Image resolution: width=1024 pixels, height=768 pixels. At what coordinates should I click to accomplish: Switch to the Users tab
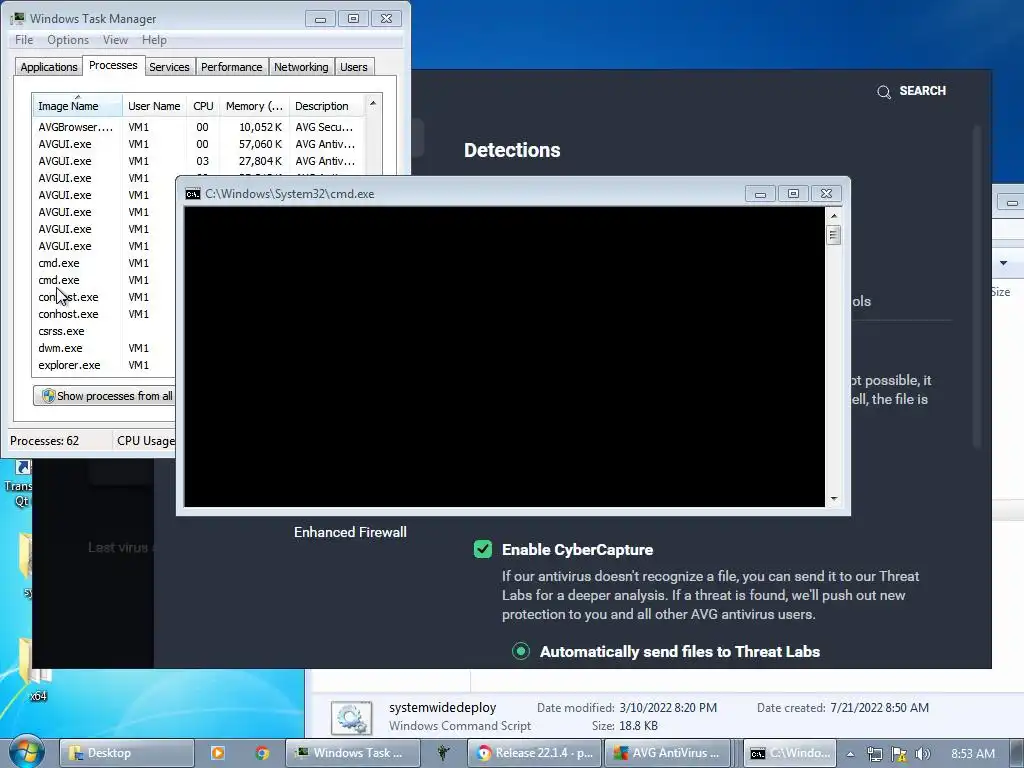click(x=353, y=67)
